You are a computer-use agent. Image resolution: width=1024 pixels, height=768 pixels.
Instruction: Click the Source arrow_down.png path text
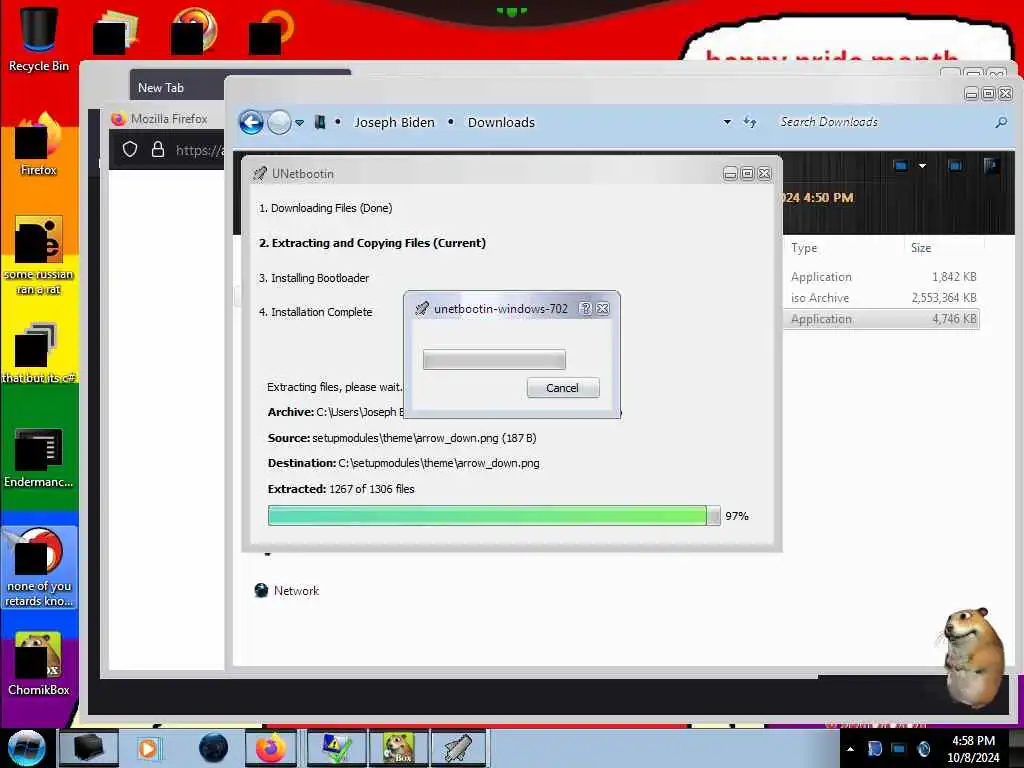(x=402, y=438)
